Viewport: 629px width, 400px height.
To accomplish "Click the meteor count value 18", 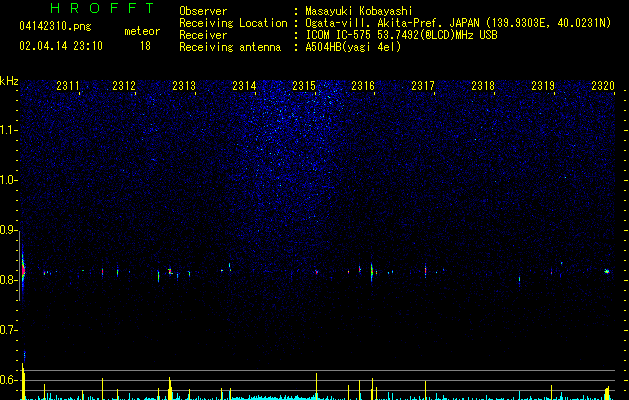I will 145,46.
